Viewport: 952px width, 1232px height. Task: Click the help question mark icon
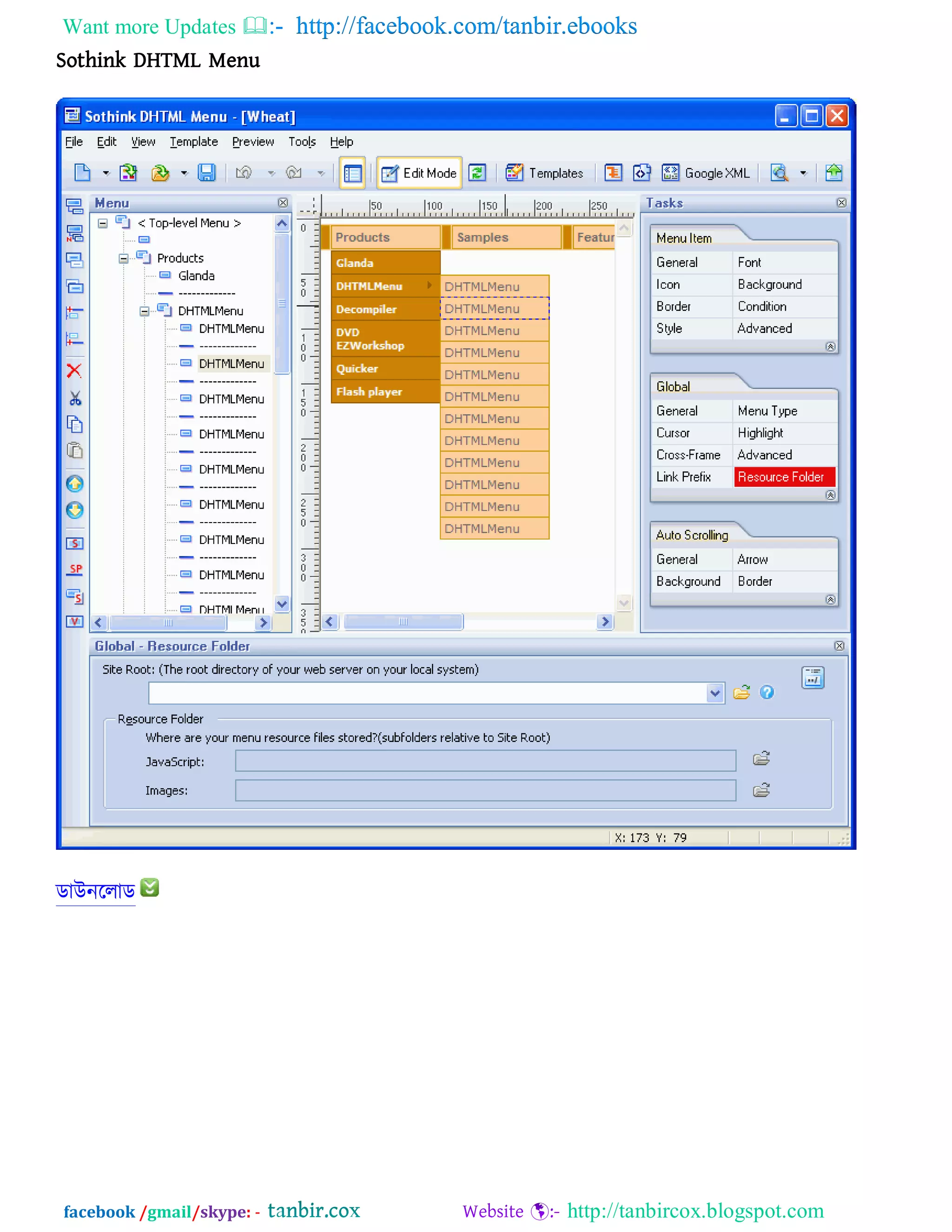click(x=767, y=692)
